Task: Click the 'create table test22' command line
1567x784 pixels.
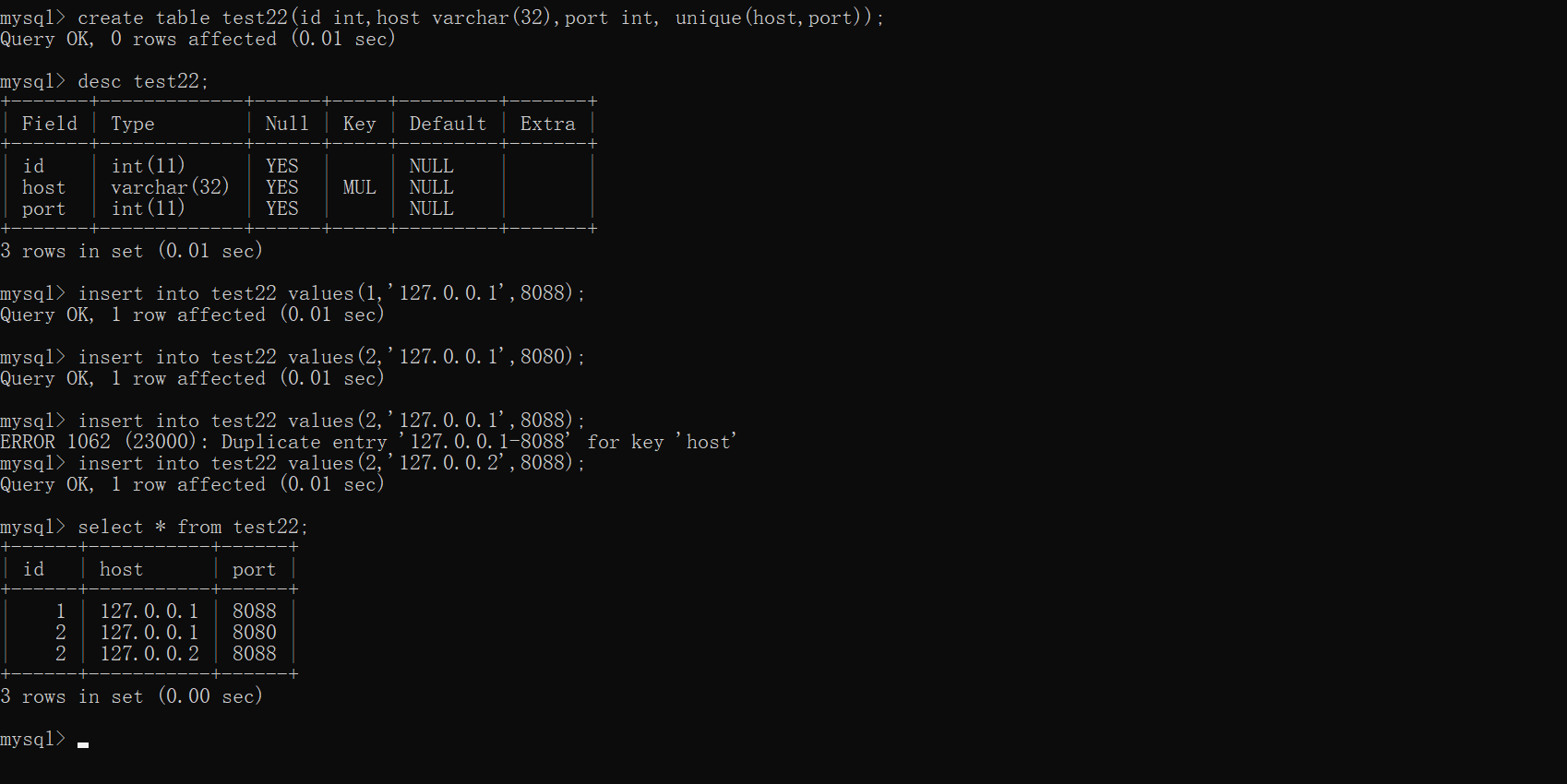Action: tap(480, 18)
